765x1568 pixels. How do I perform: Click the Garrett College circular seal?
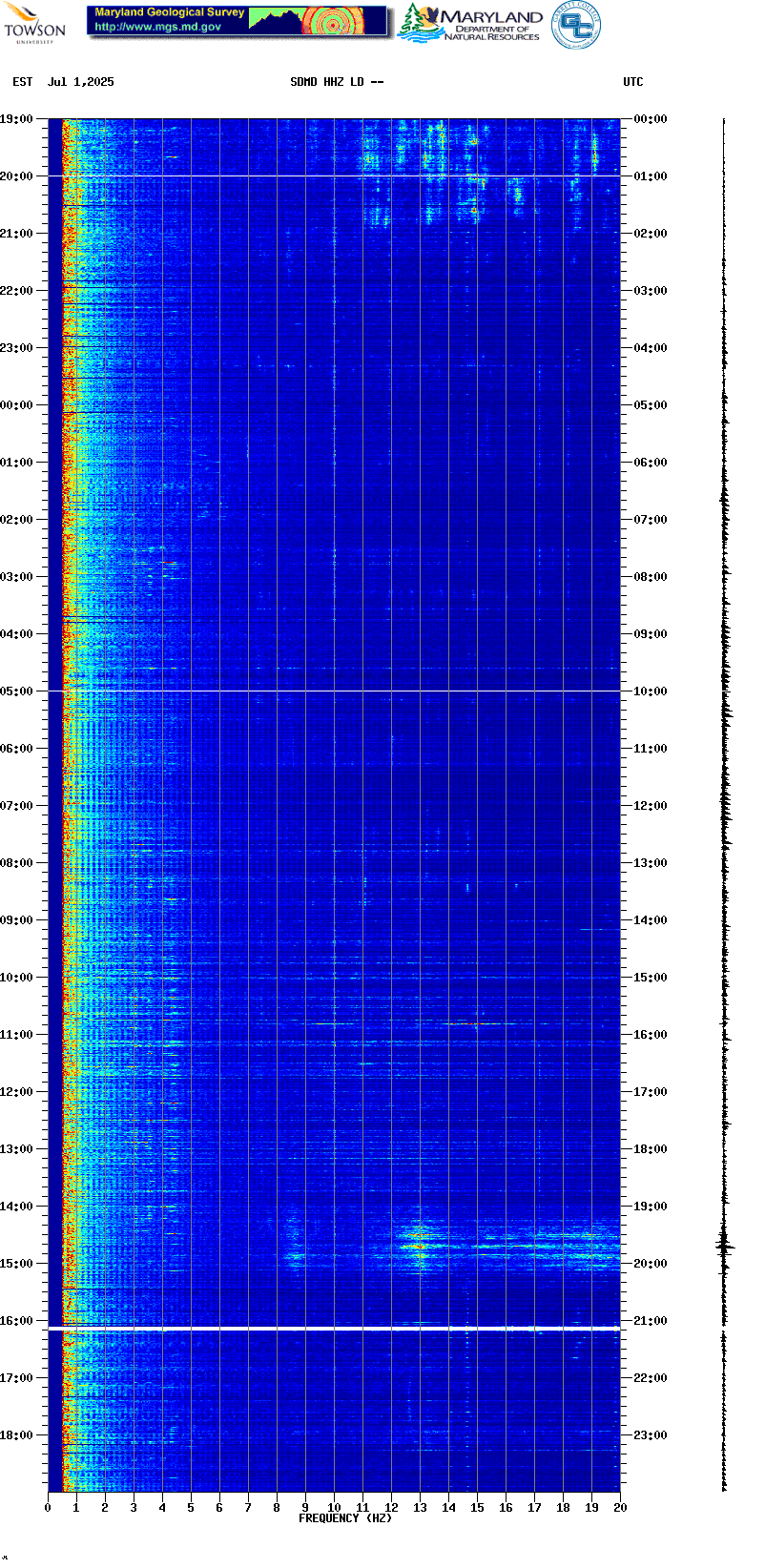coord(576,24)
